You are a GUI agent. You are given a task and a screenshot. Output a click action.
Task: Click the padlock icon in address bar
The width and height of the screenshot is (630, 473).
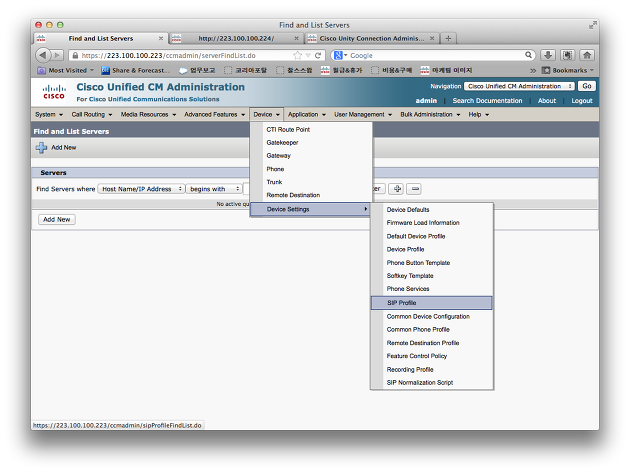pyautogui.click(x=75, y=55)
